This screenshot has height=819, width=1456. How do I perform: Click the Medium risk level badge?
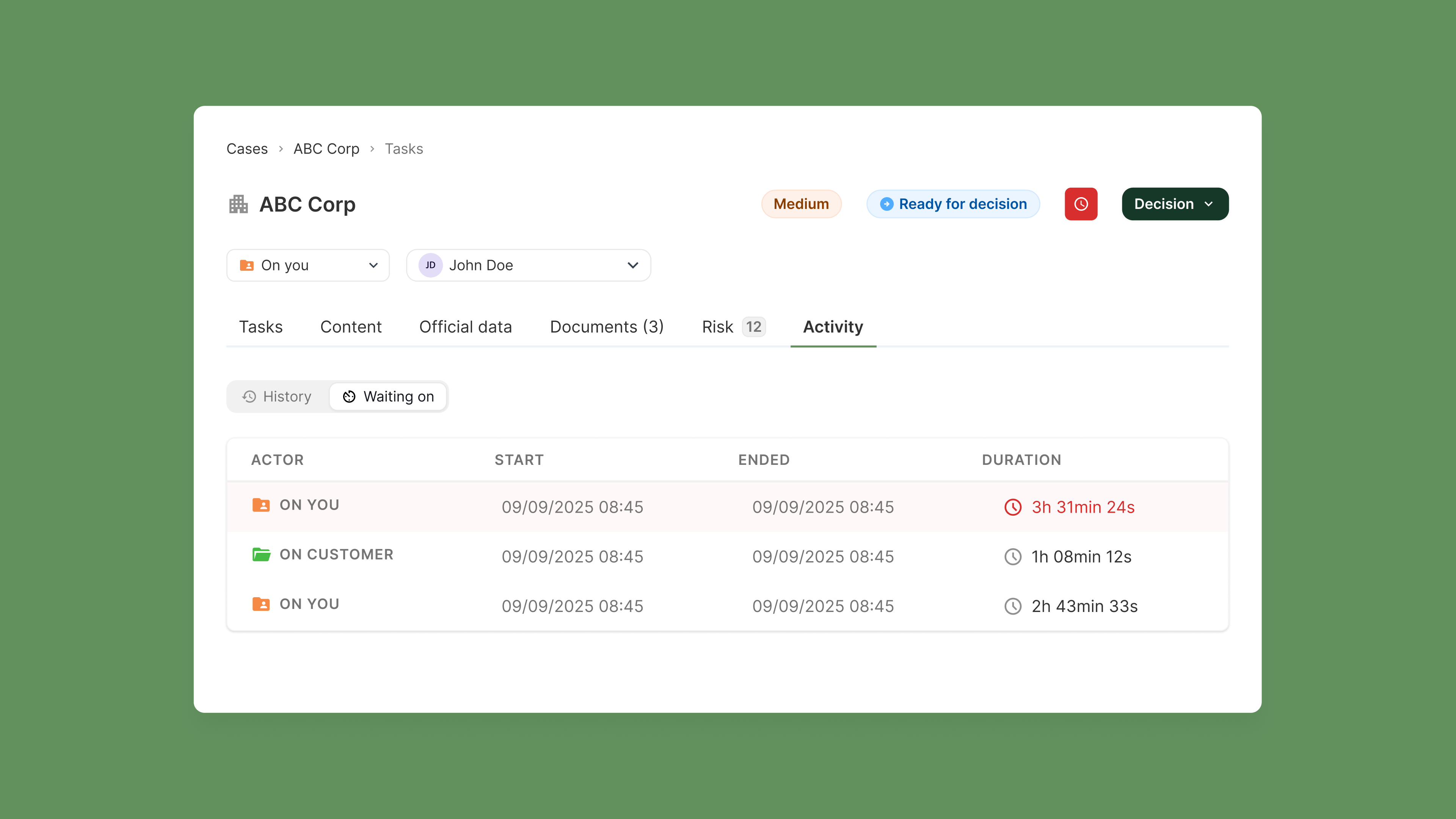pyautogui.click(x=801, y=204)
